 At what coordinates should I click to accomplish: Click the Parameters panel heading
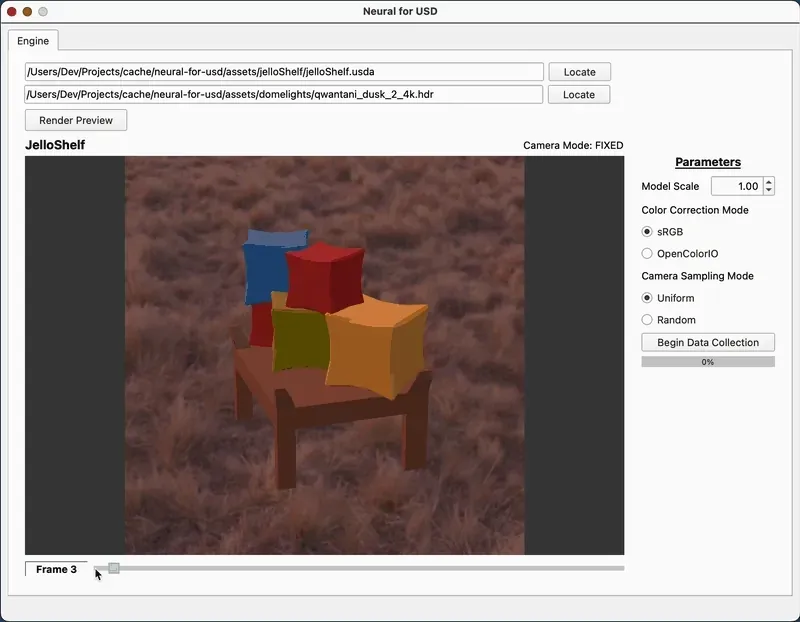coord(708,162)
